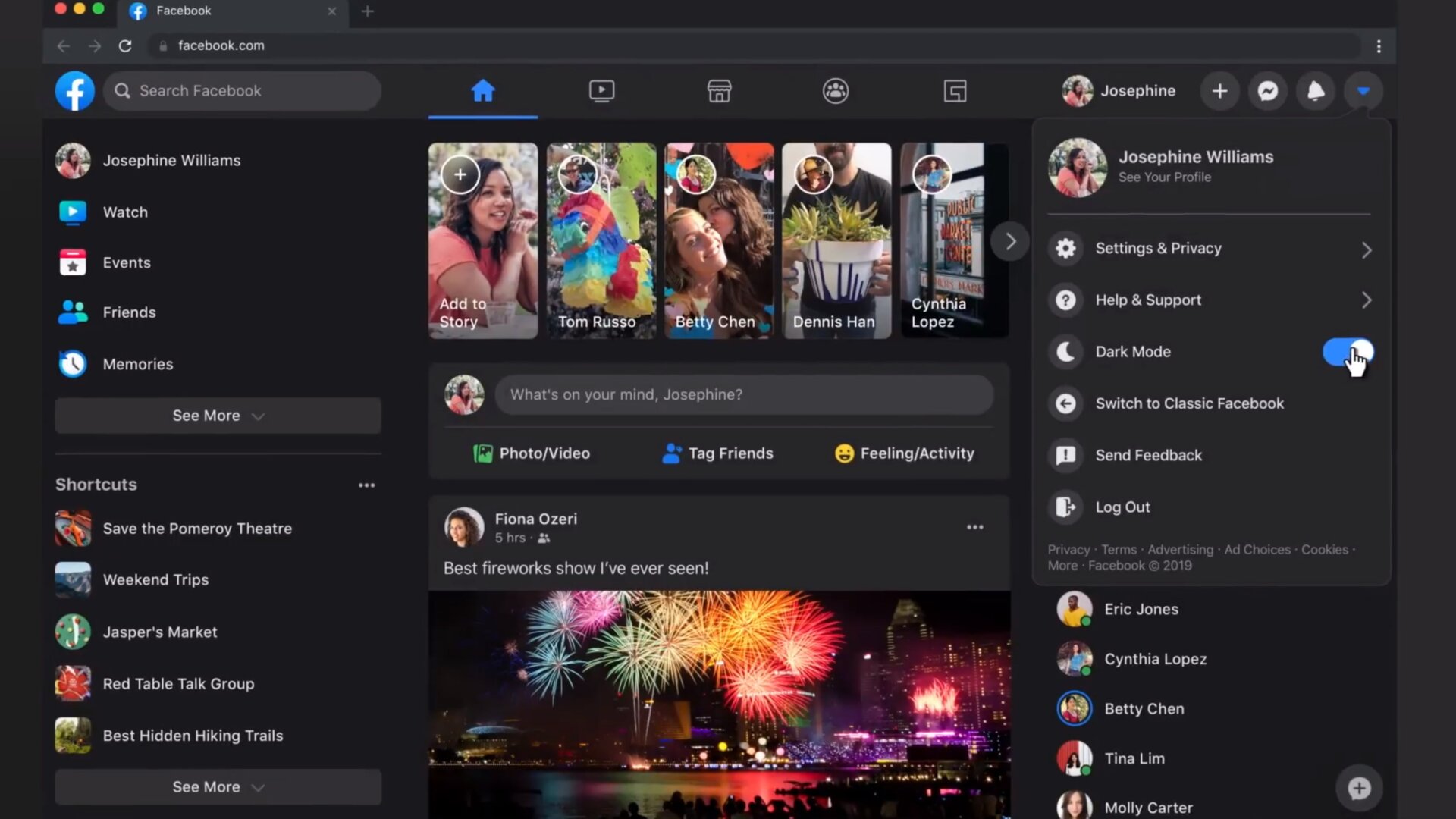Expand See More under Memories
Viewport: 1456px width, 819px height.
coord(218,416)
